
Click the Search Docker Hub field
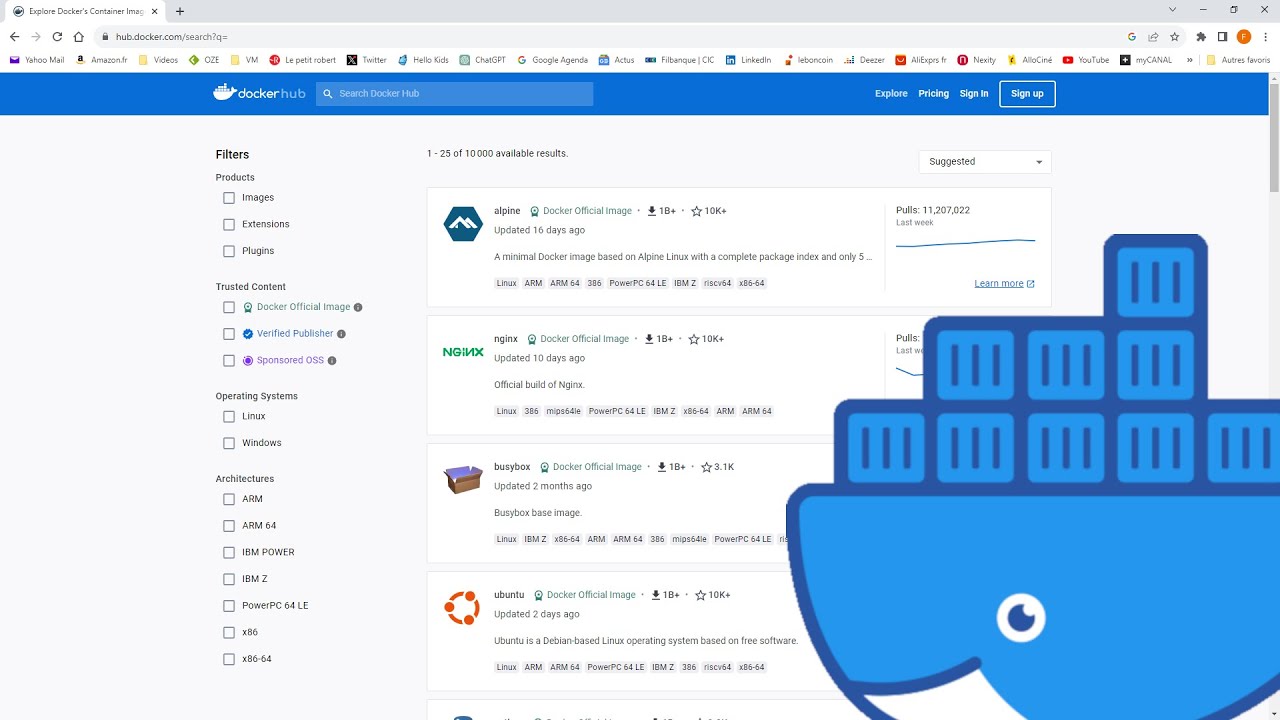coord(455,94)
